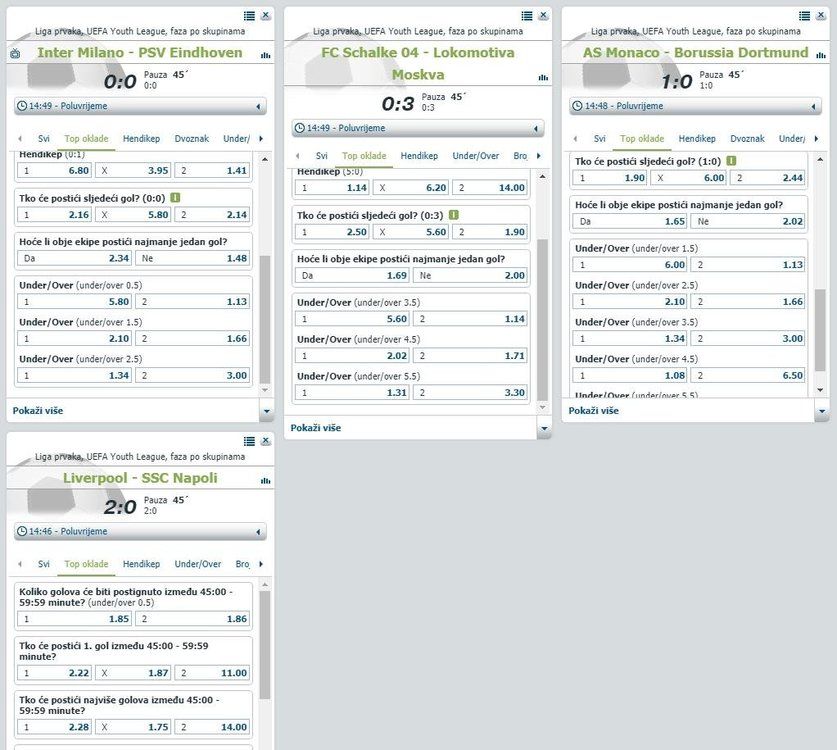Image resolution: width=837 pixels, height=750 pixels.
Task: Show previous tabs arrow in Monaco panel
Action: tap(575, 139)
